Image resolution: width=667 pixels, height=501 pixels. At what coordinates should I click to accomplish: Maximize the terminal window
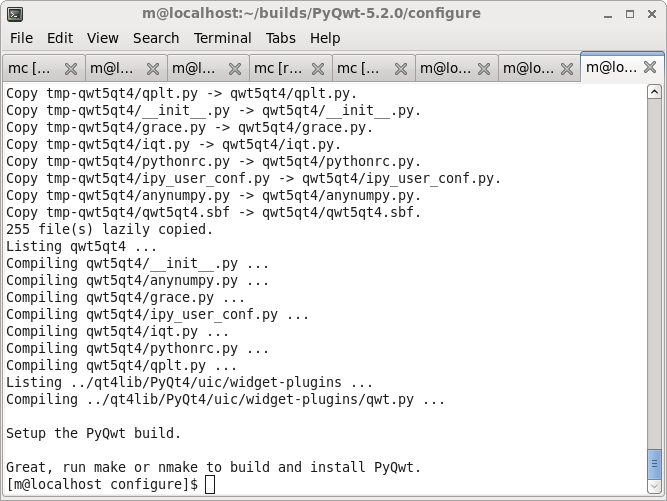coord(630,14)
